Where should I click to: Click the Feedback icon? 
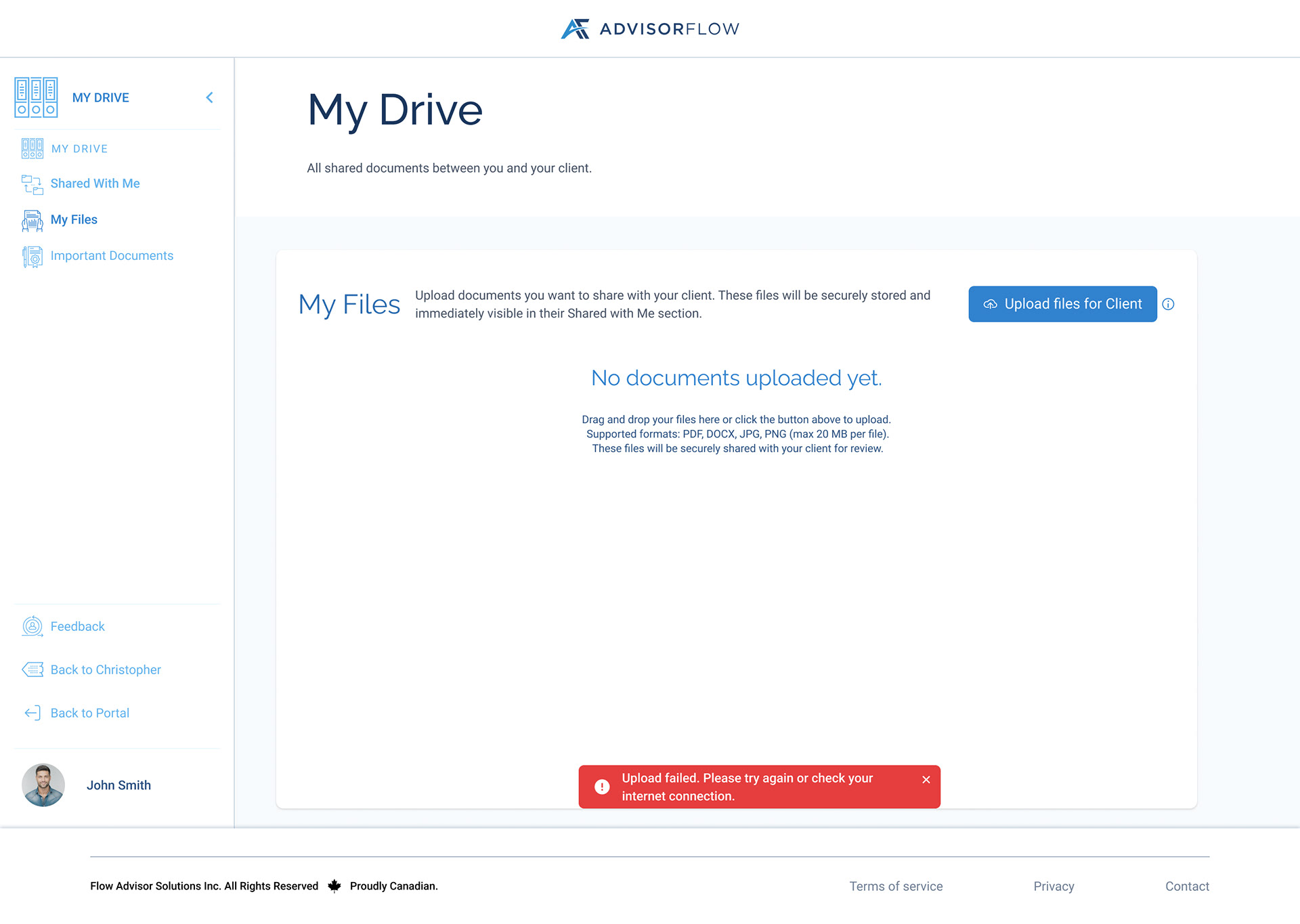coord(32,627)
